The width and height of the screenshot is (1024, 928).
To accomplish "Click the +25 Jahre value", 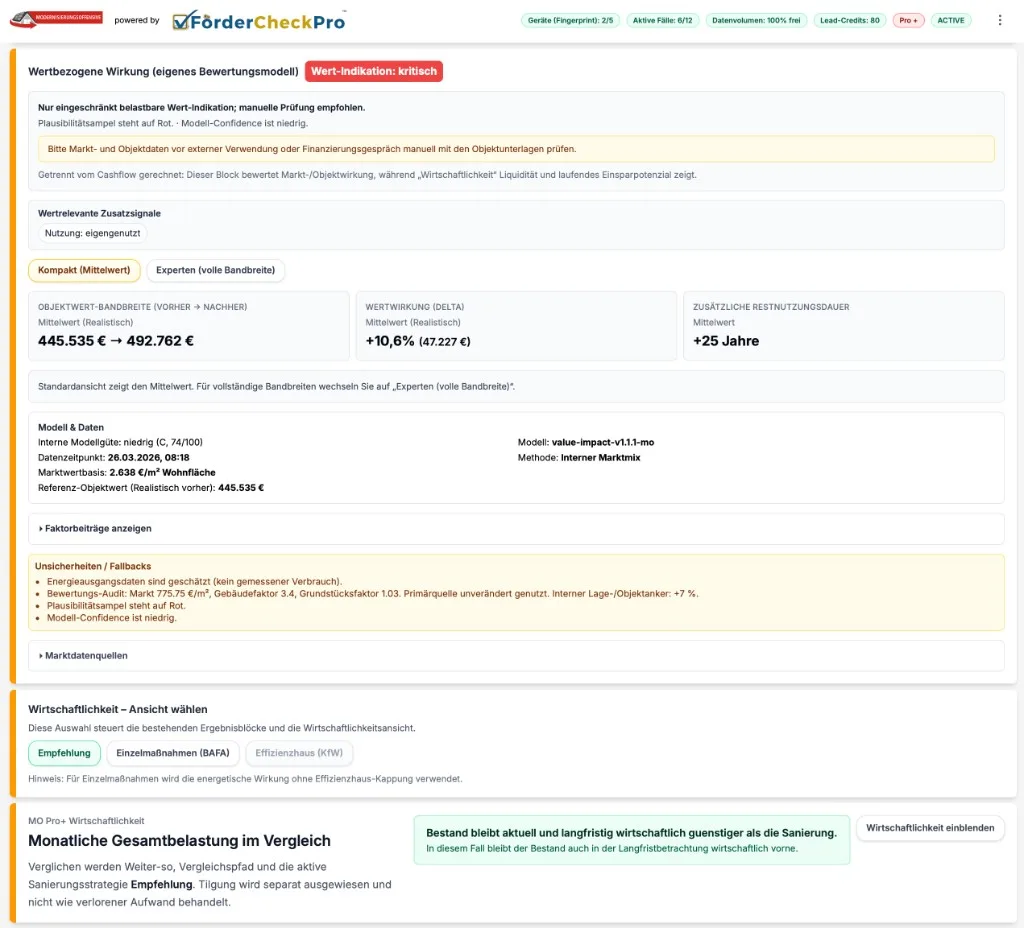I will coord(726,341).
